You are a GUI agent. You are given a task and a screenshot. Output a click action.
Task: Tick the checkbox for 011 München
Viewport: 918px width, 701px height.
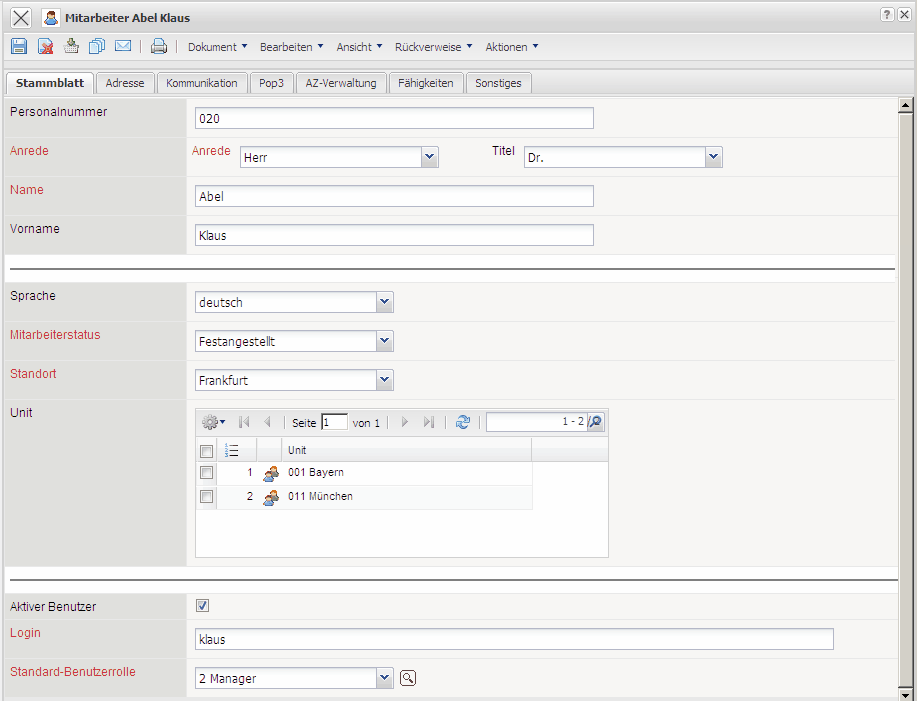(x=206, y=496)
